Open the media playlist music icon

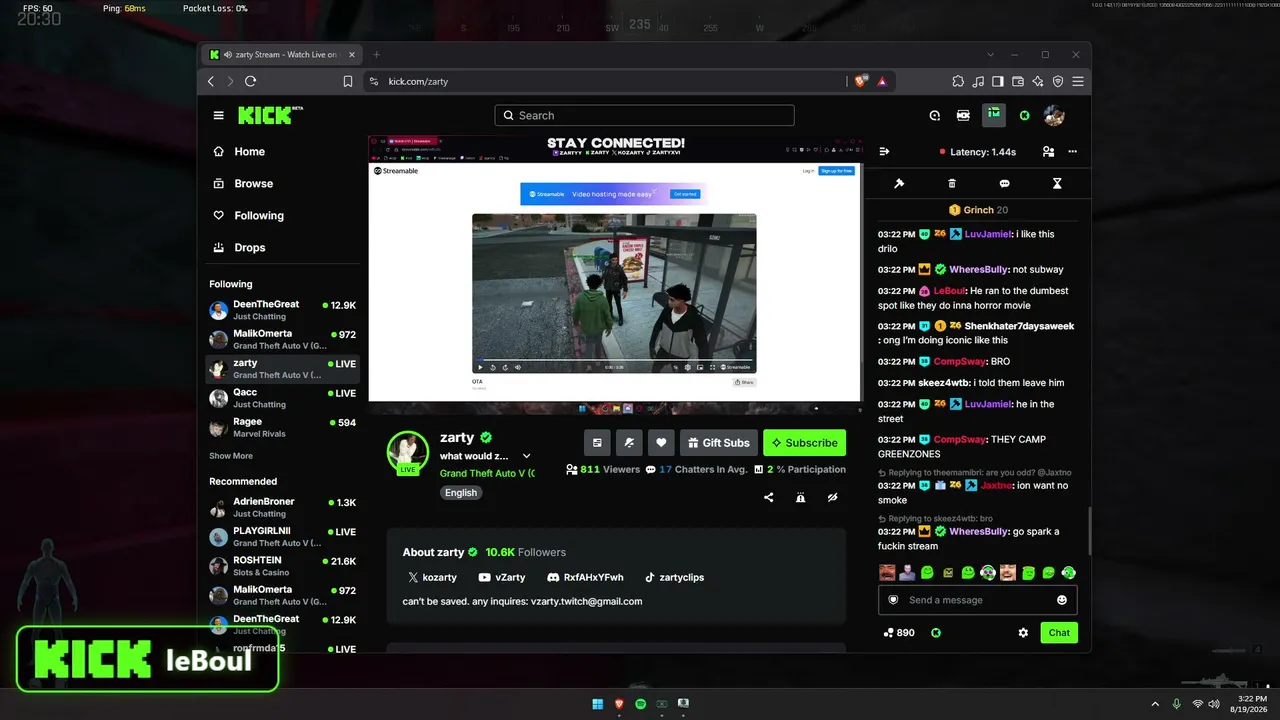tap(978, 81)
